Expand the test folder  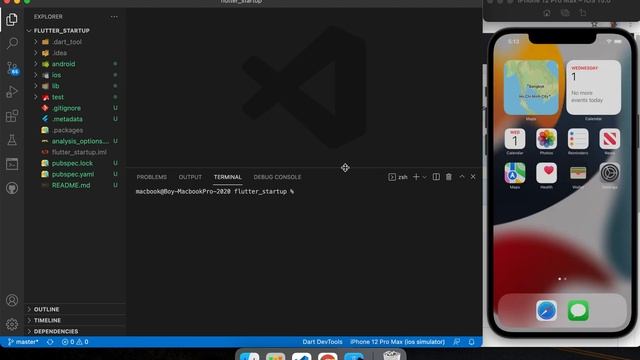tap(58, 97)
